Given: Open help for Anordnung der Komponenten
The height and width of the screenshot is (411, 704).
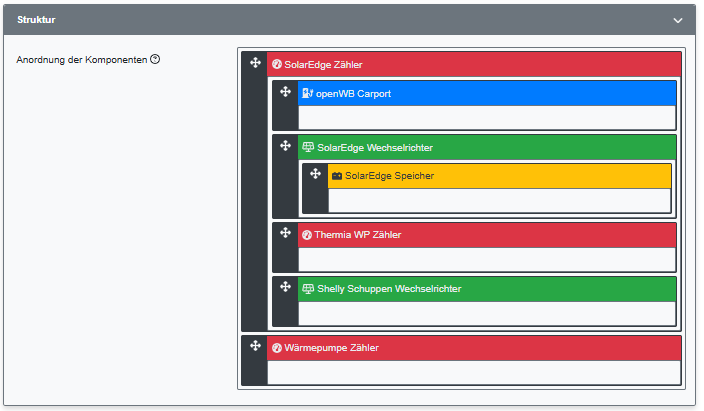Looking at the screenshot, I should 155,59.
